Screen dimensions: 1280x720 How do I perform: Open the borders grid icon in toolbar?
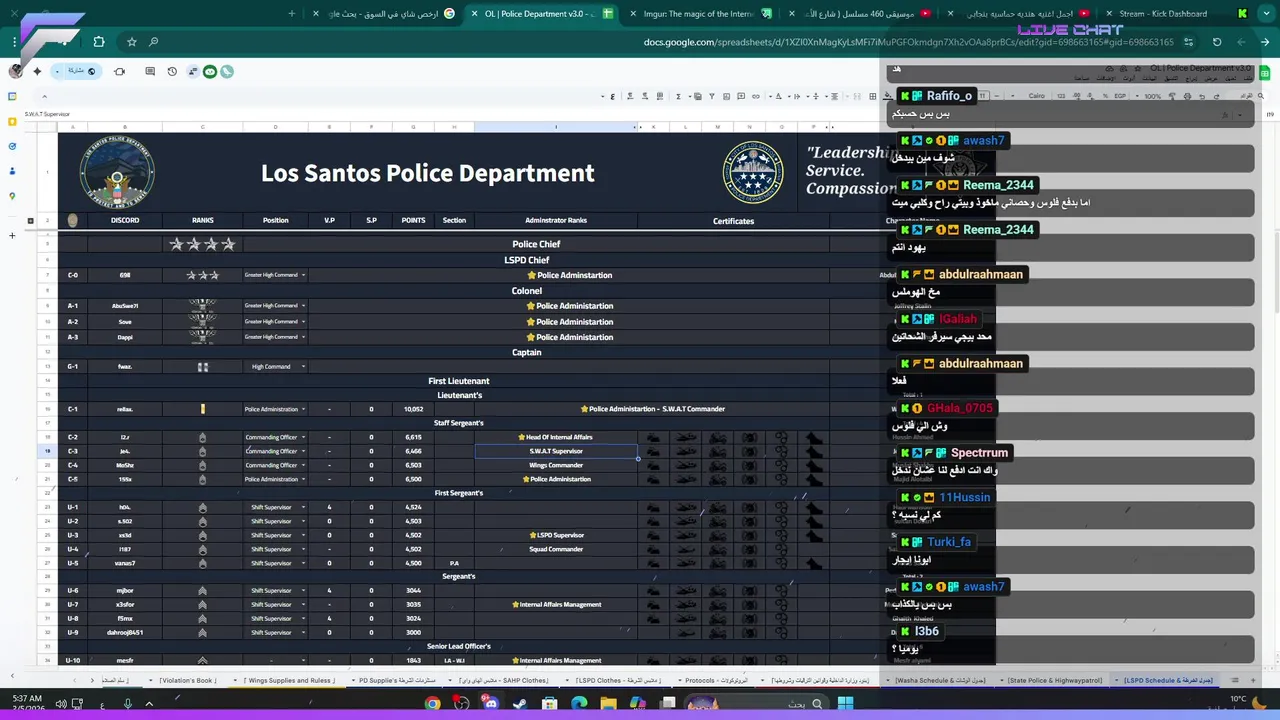tap(873, 96)
